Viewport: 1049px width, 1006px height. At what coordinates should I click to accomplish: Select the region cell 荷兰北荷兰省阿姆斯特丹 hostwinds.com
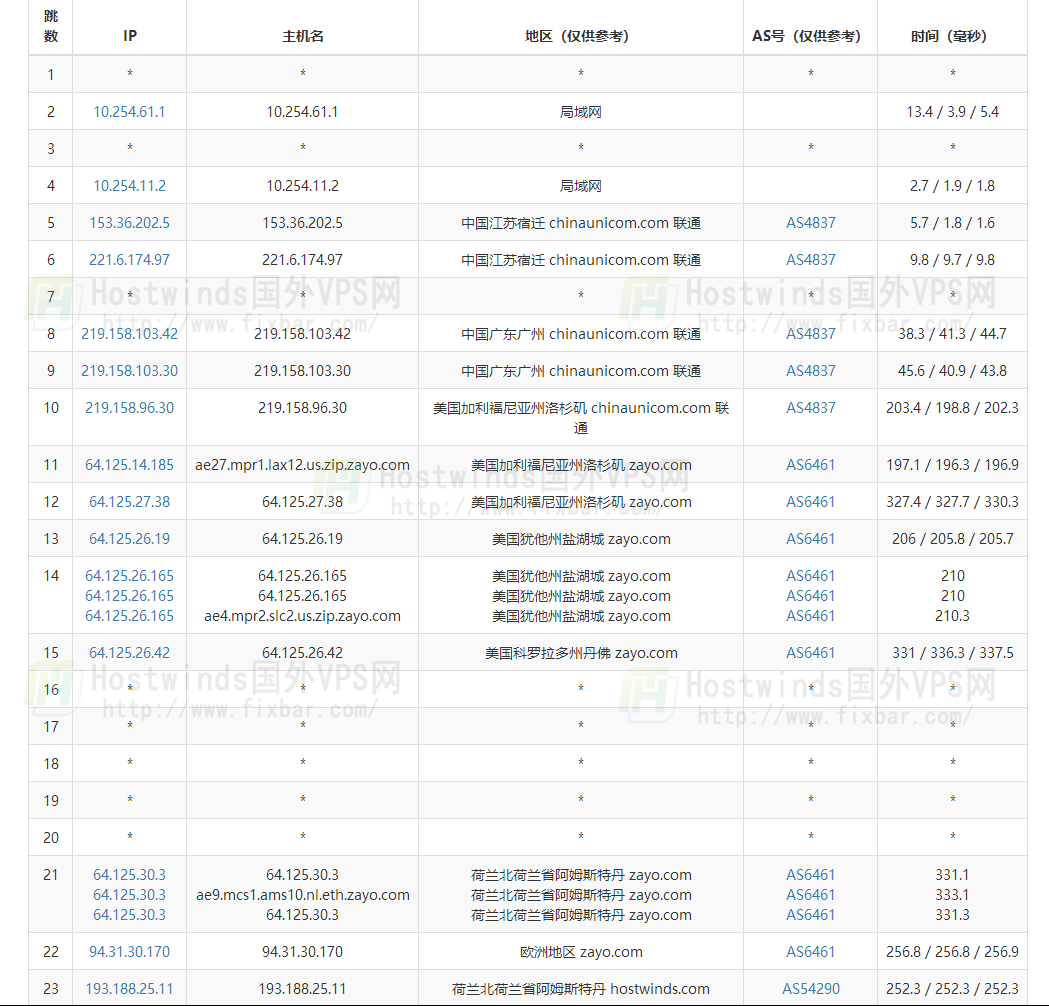[x=581, y=989]
